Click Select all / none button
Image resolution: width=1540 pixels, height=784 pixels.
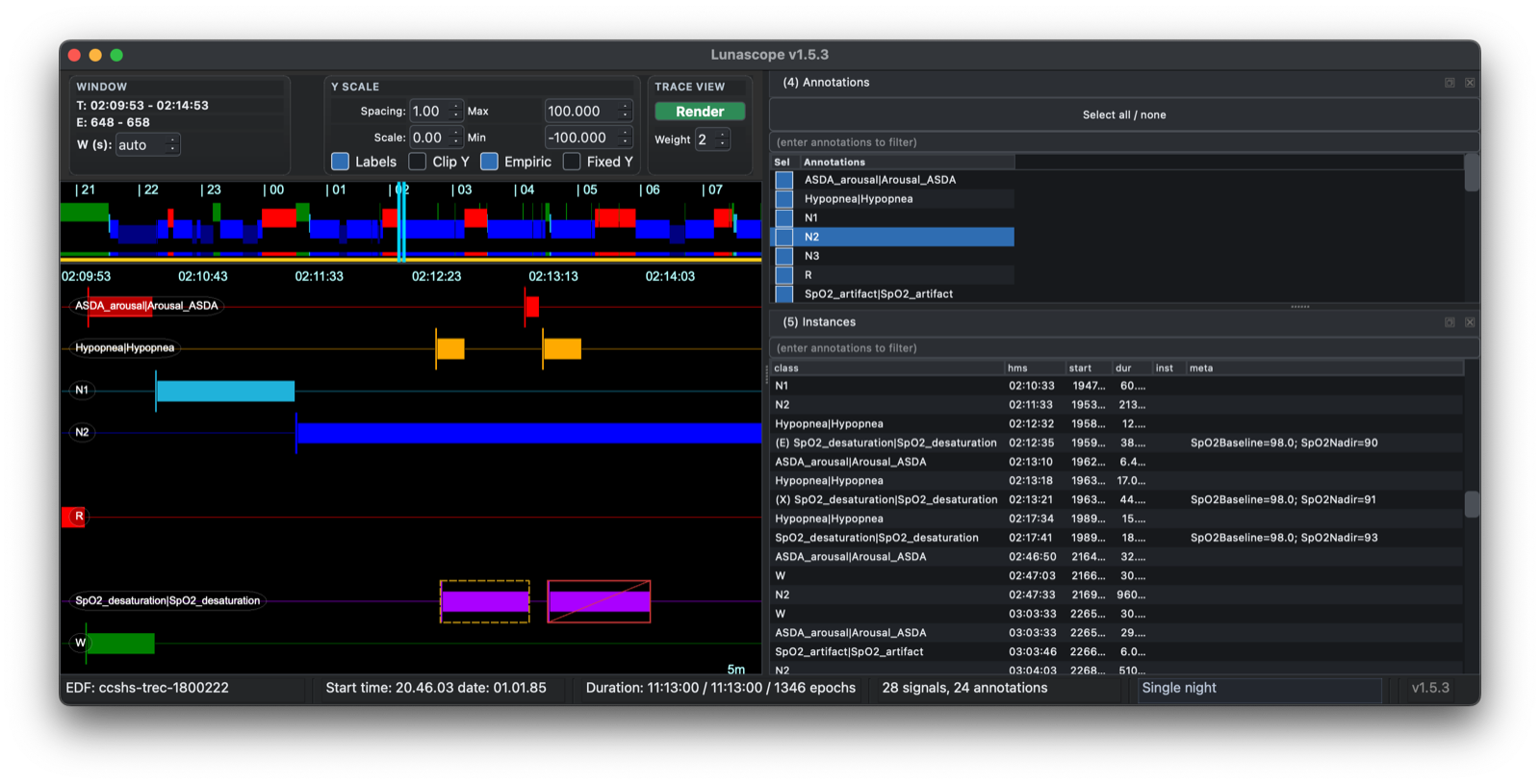[1124, 114]
